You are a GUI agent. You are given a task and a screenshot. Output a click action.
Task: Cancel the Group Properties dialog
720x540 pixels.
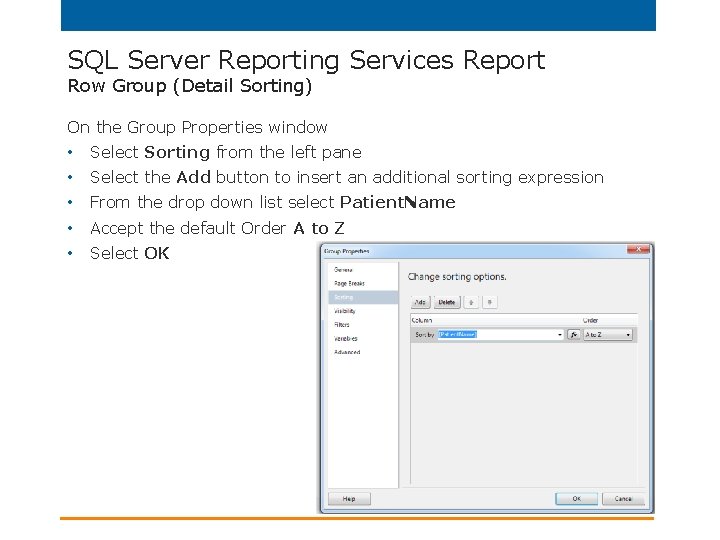point(623,499)
